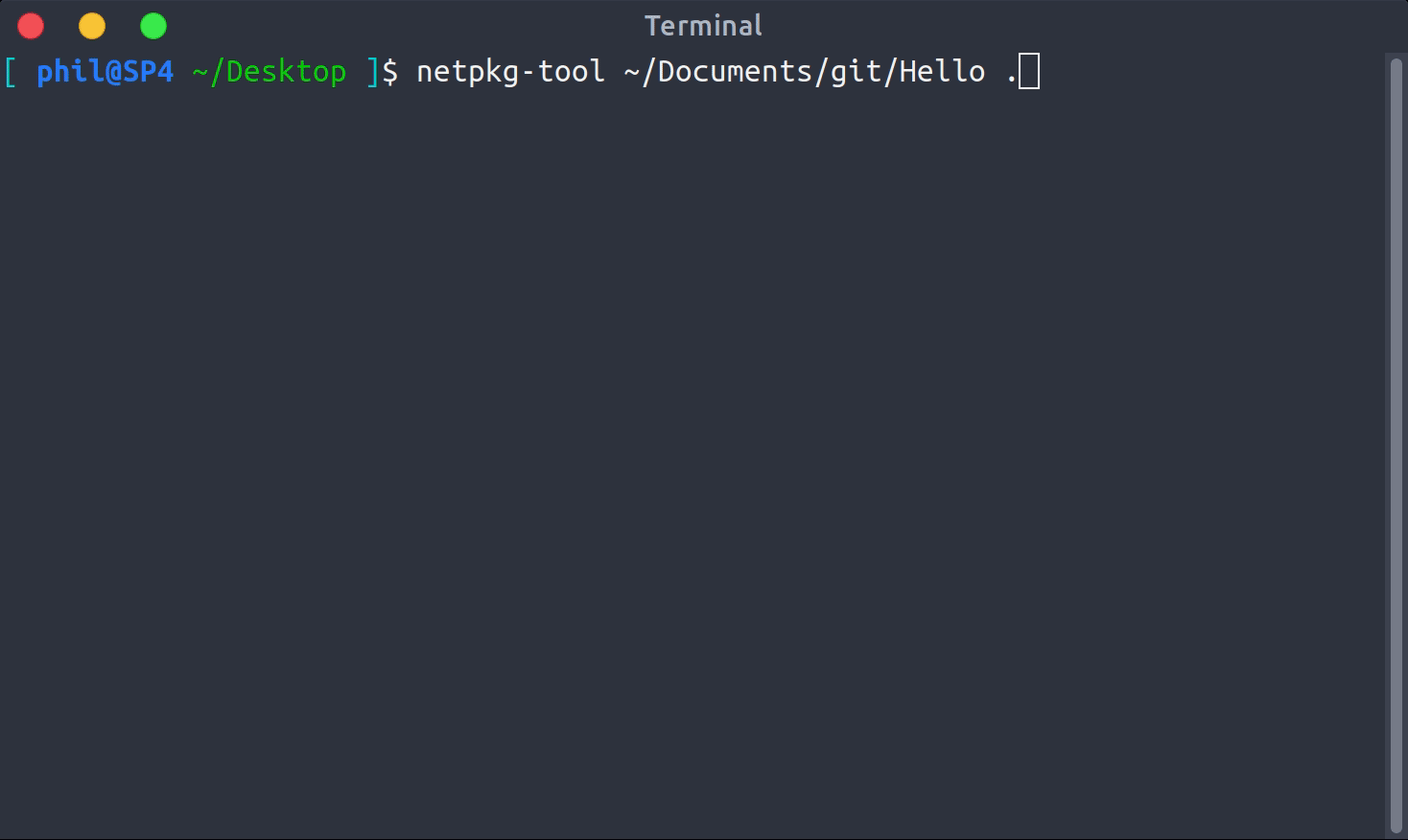Click the Terminal window title text
This screenshot has height=840, width=1408.
(x=703, y=26)
